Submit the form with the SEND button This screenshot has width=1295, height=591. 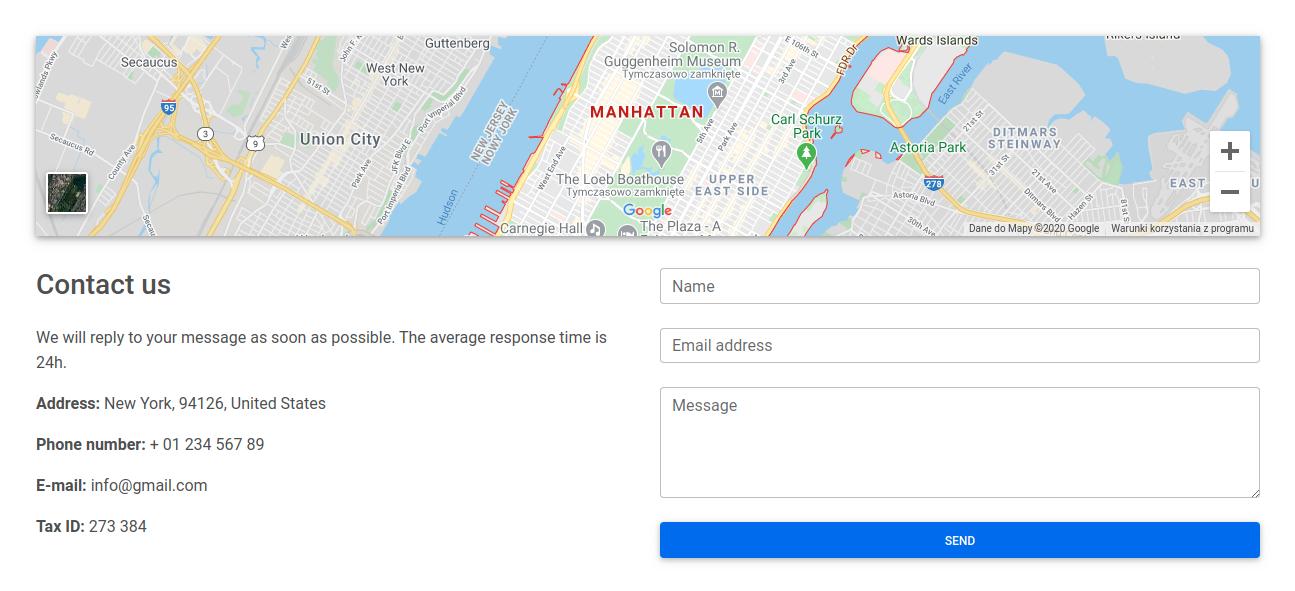(x=960, y=540)
